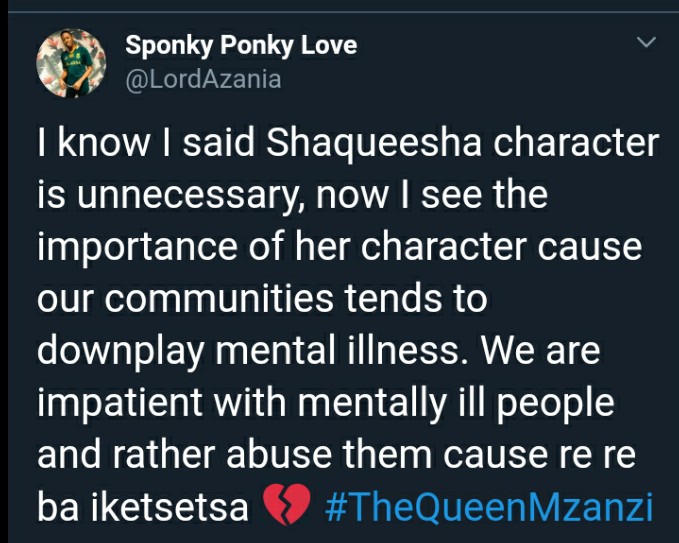This screenshot has height=543, width=679.
Task: Visit the @LordAzania handle link
Action: point(204,80)
